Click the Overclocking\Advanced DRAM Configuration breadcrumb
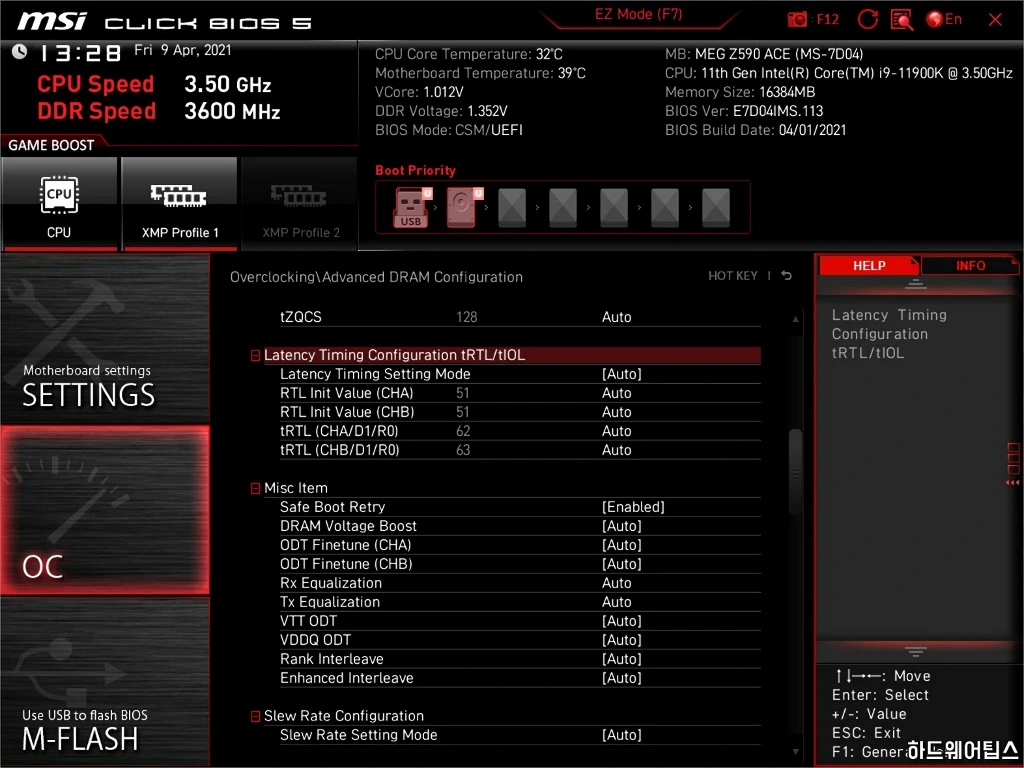The image size is (1024, 768). pyautogui.click(x=376, y=277)
